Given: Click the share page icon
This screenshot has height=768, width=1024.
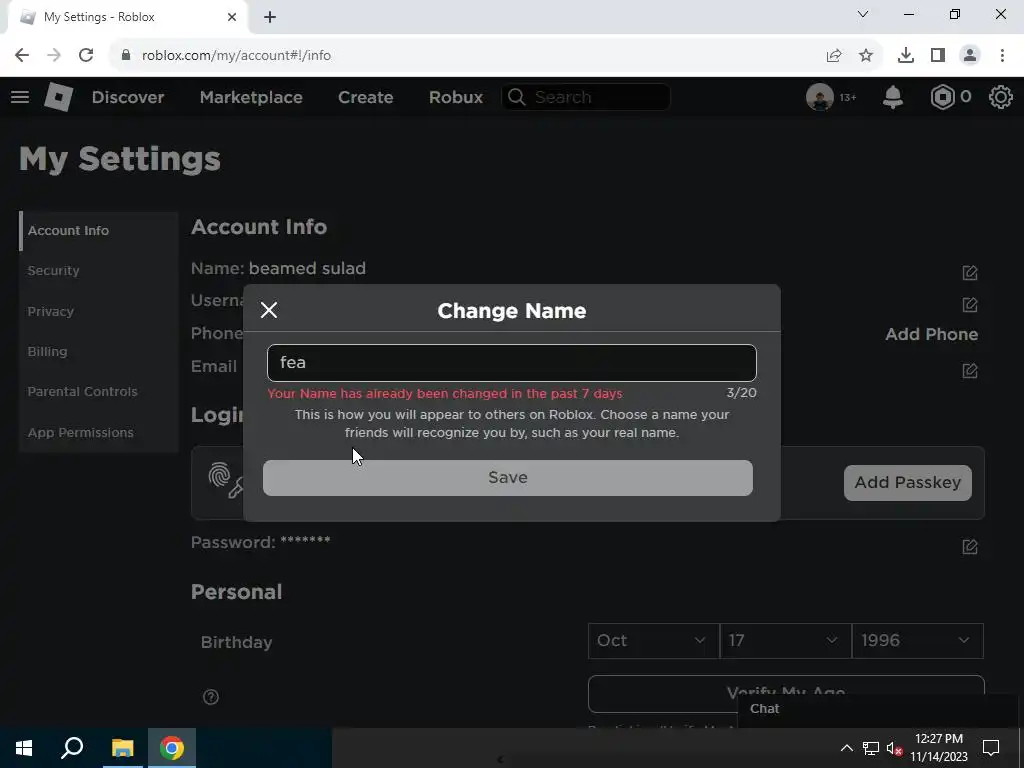Looking at the screenshot, I should point(834,56).
